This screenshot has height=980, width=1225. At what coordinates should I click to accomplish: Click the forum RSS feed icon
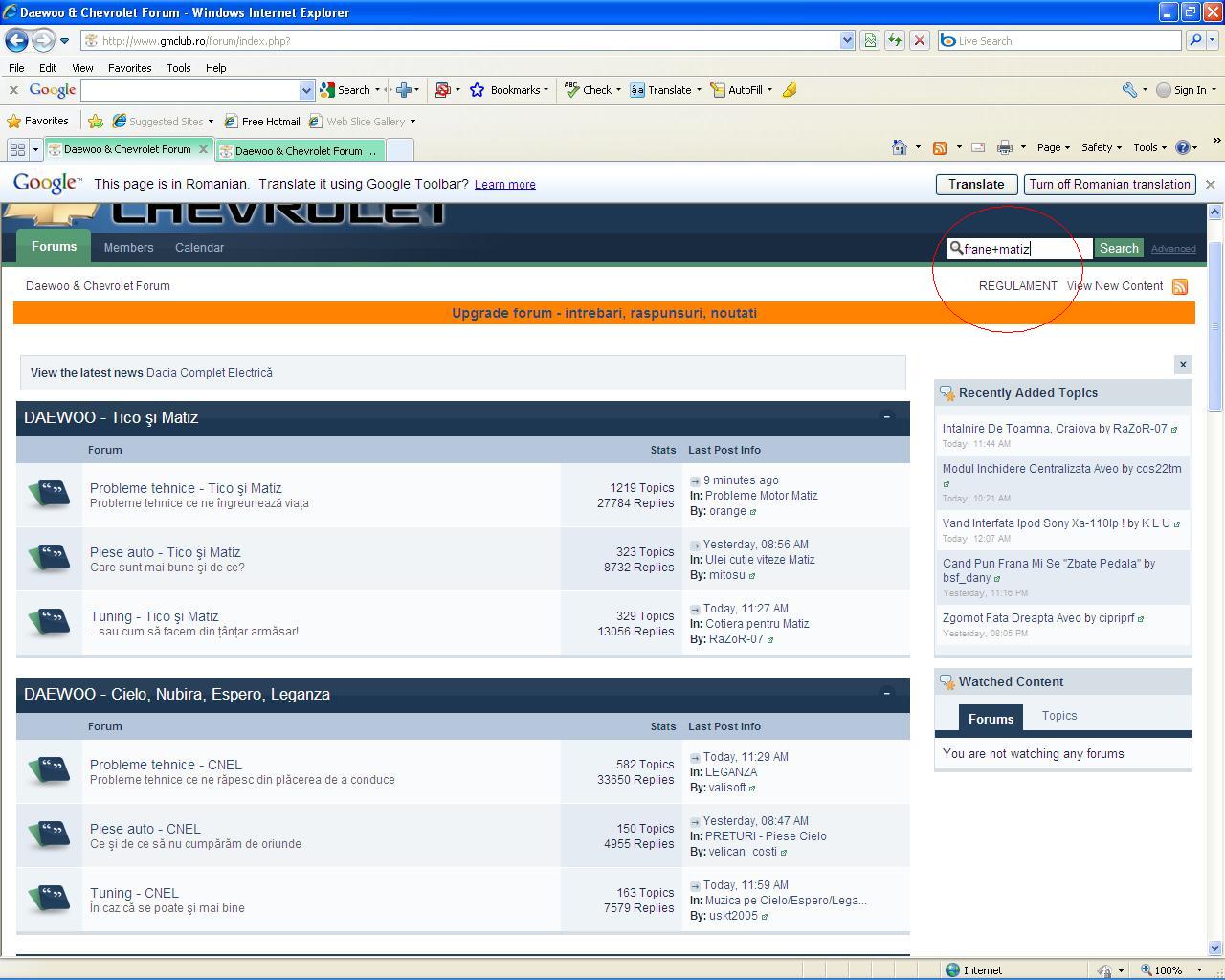[1180, 287]
